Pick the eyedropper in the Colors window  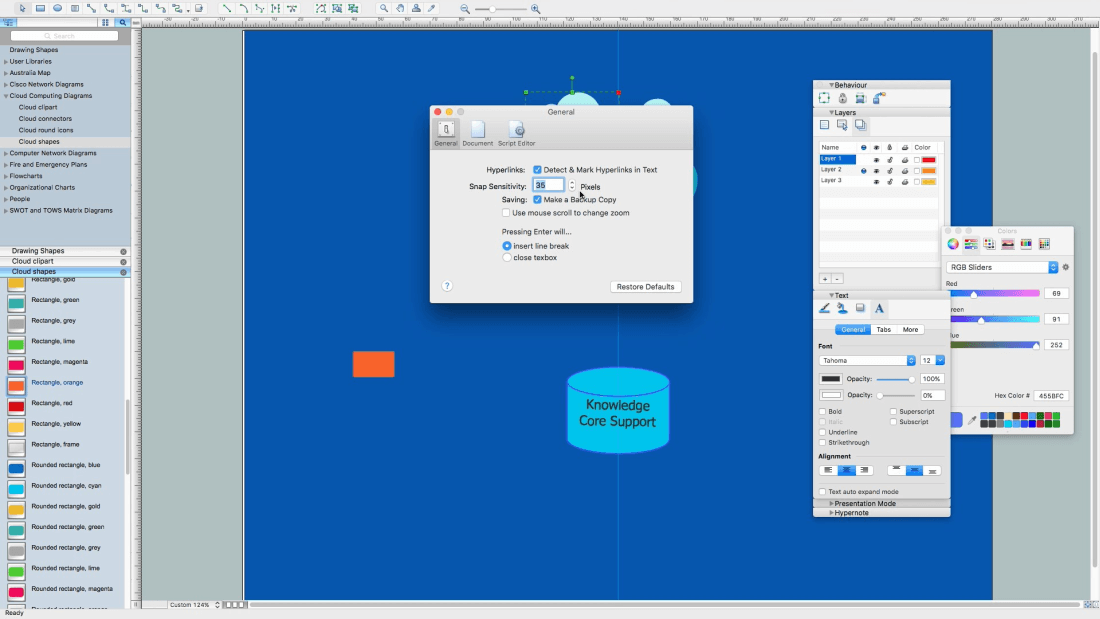971,421
